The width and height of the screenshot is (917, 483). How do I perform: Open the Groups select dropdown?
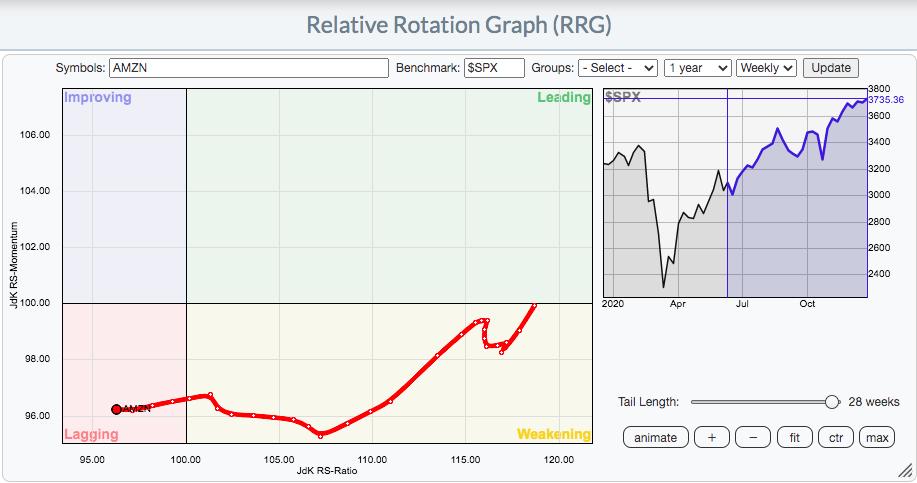tap(618, 68)
